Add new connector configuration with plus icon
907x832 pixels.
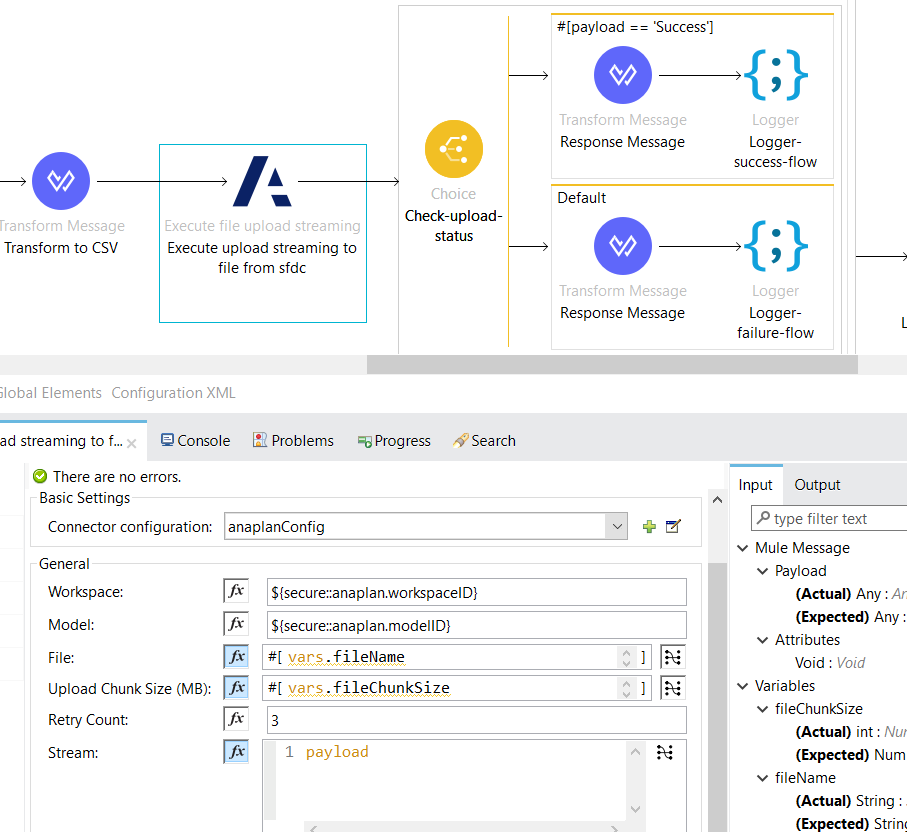coord(649,527)
